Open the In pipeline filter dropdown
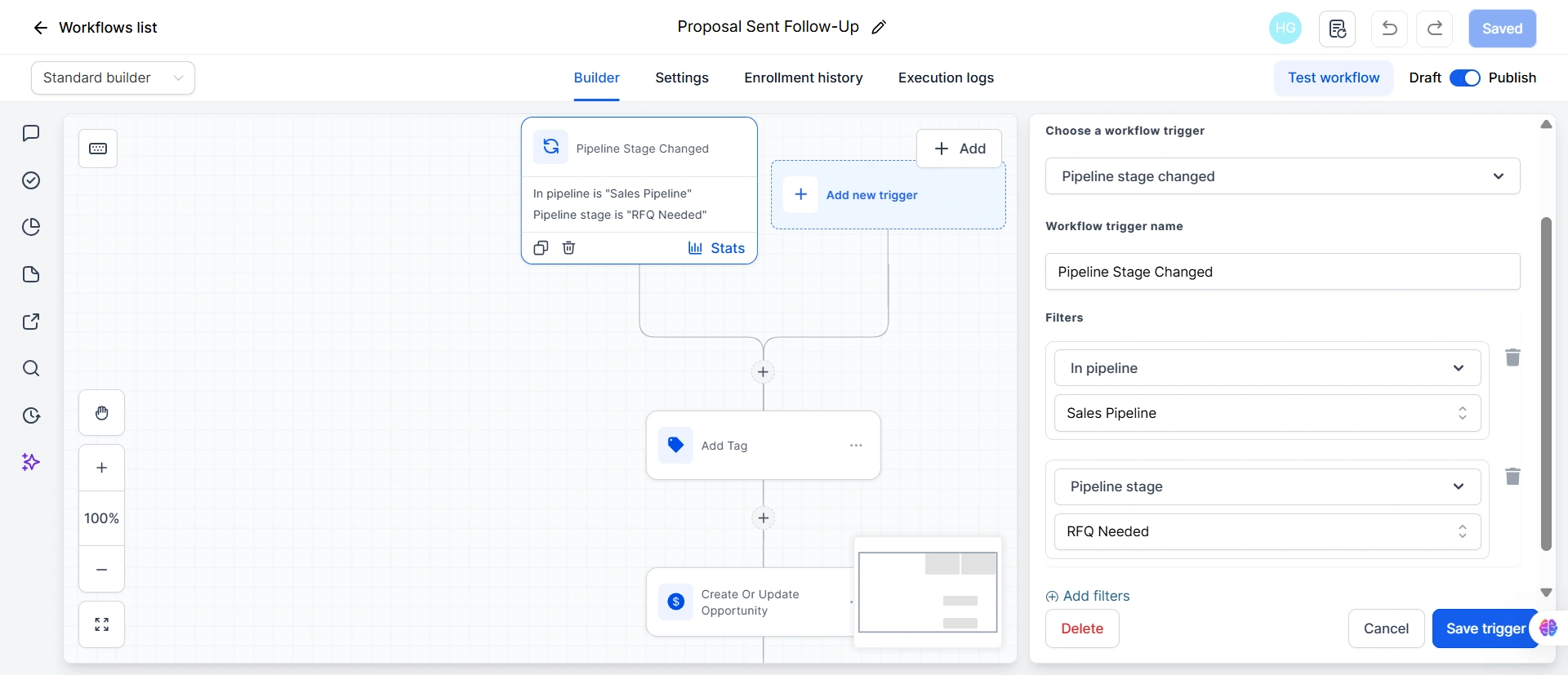1568x675 pixels. tap(1267, 368)
